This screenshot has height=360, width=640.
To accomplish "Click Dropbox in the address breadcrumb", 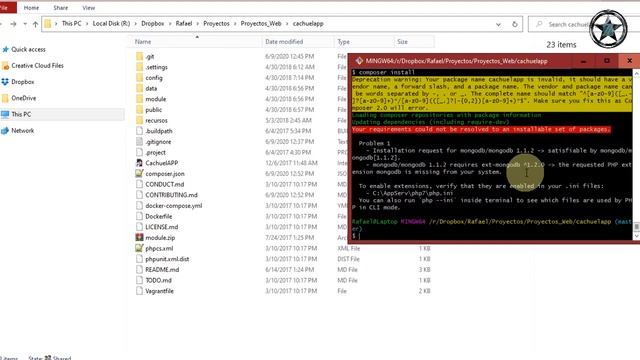I will tap(153, 24).
